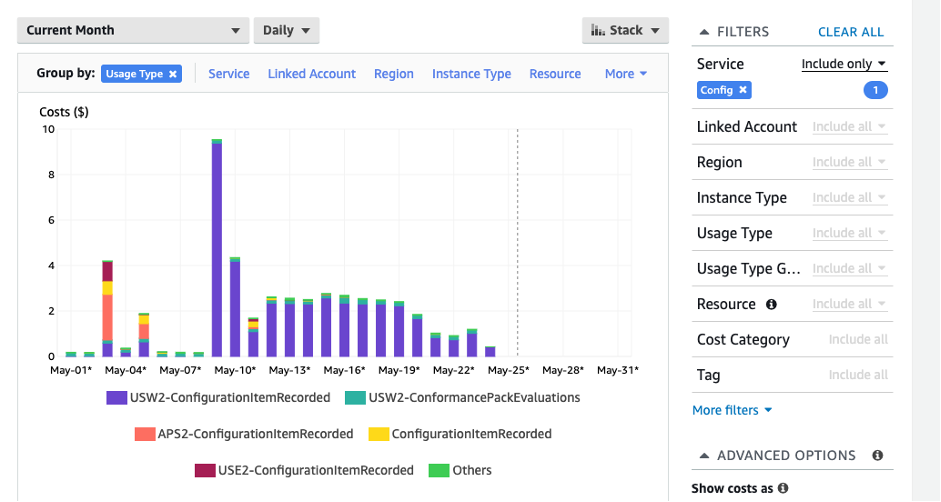Open Usage Type Group Include all dropdown
941x502 pixels.
point(849,268)
